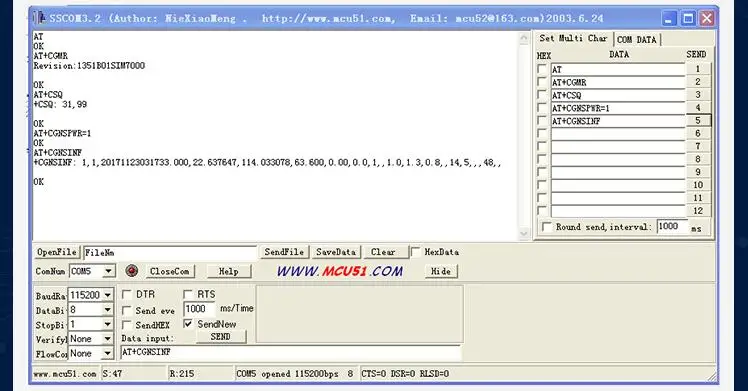
Task: Toggle the HEX checkbox for the AT row
Action: coord(542,69)
